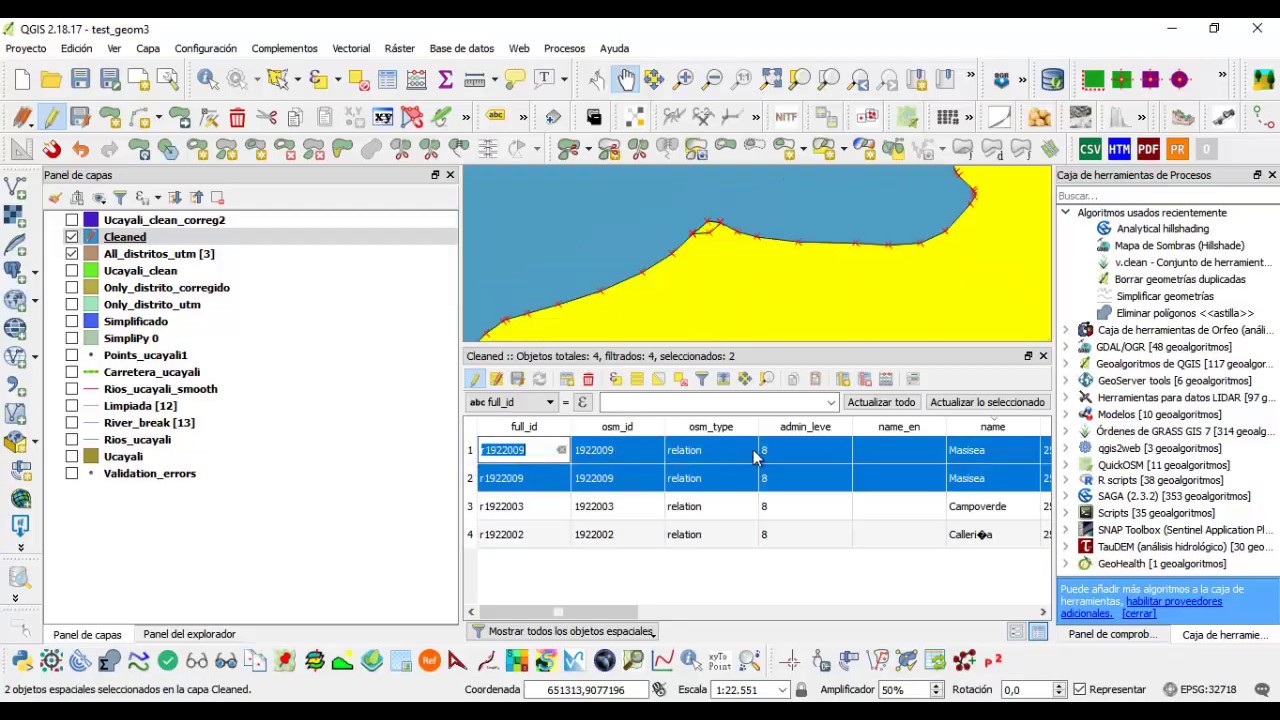Enable the Rios_ucayali layer checkbox

pyautogui.click(x=72, y=440)
